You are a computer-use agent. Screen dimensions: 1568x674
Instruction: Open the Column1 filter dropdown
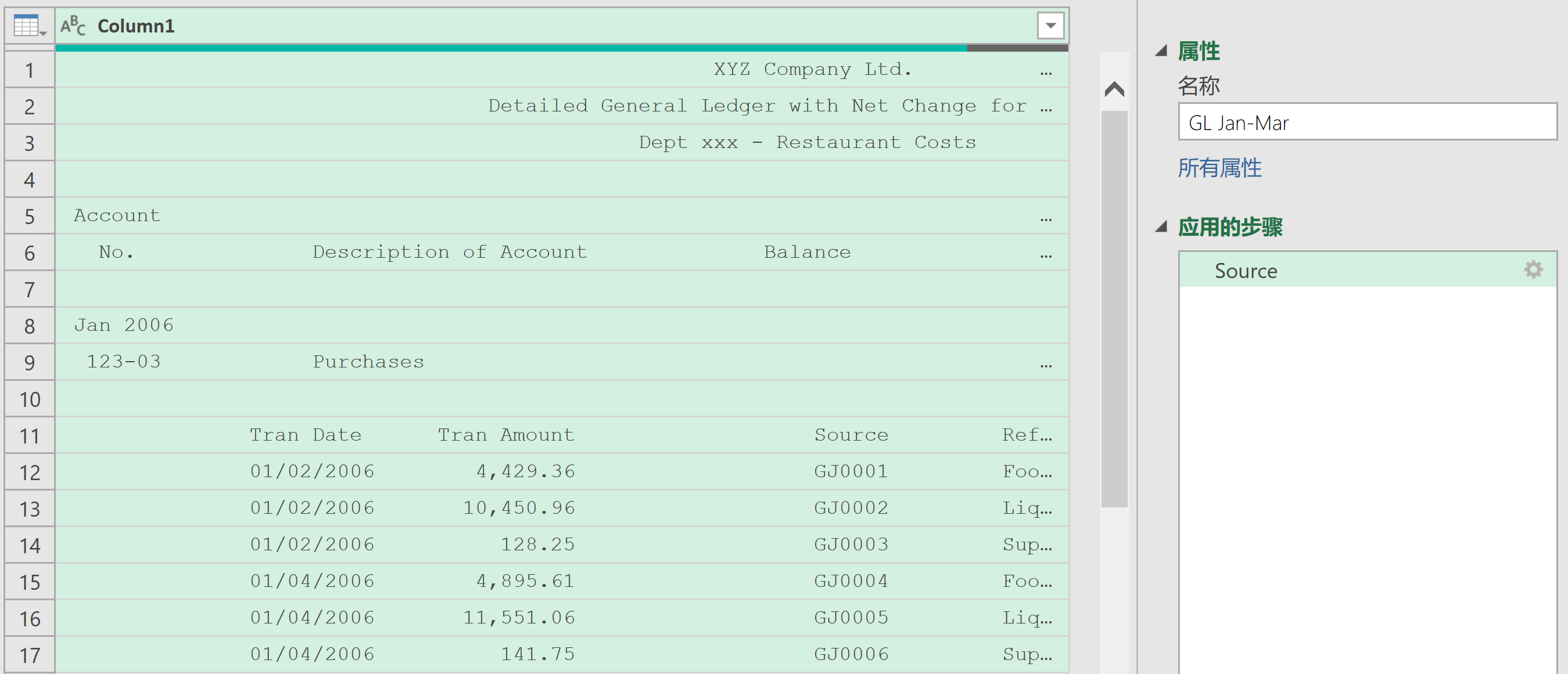1050,26
